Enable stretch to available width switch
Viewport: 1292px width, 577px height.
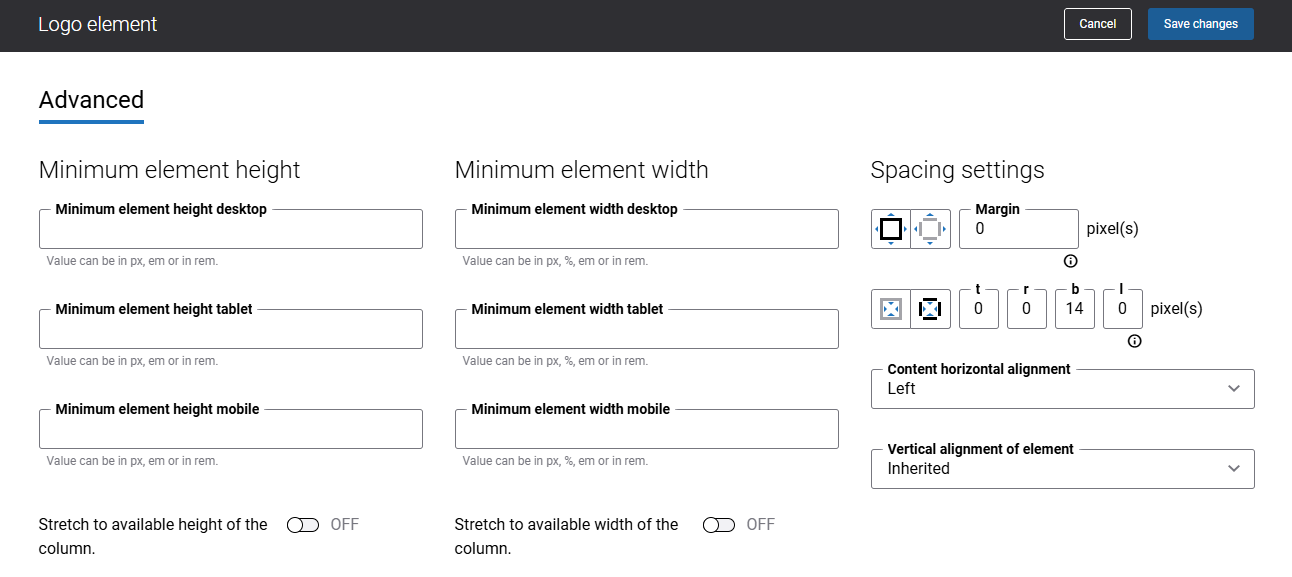pyautogui.click(x=718, y=525)
